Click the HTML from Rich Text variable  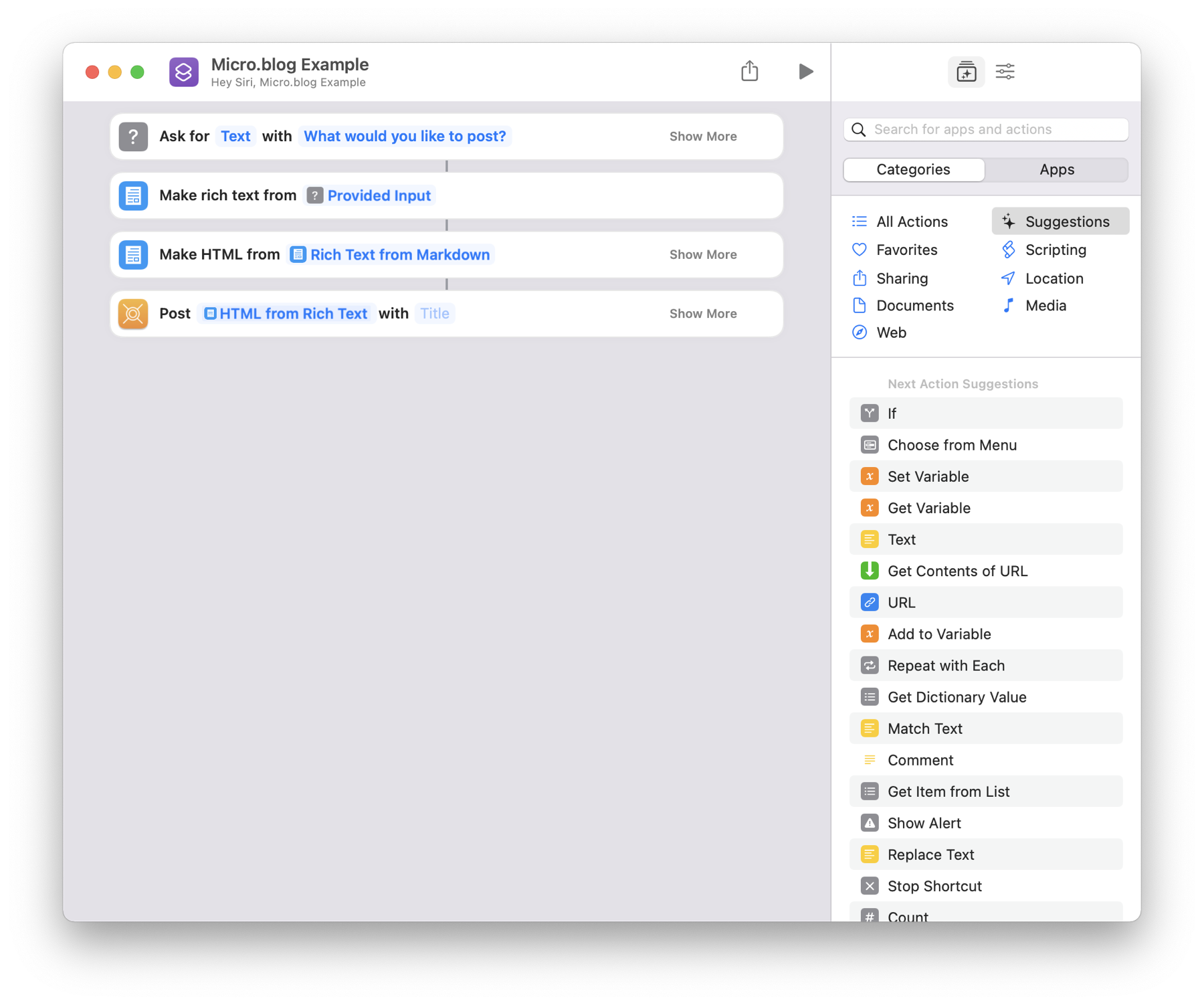coord(286,314)
